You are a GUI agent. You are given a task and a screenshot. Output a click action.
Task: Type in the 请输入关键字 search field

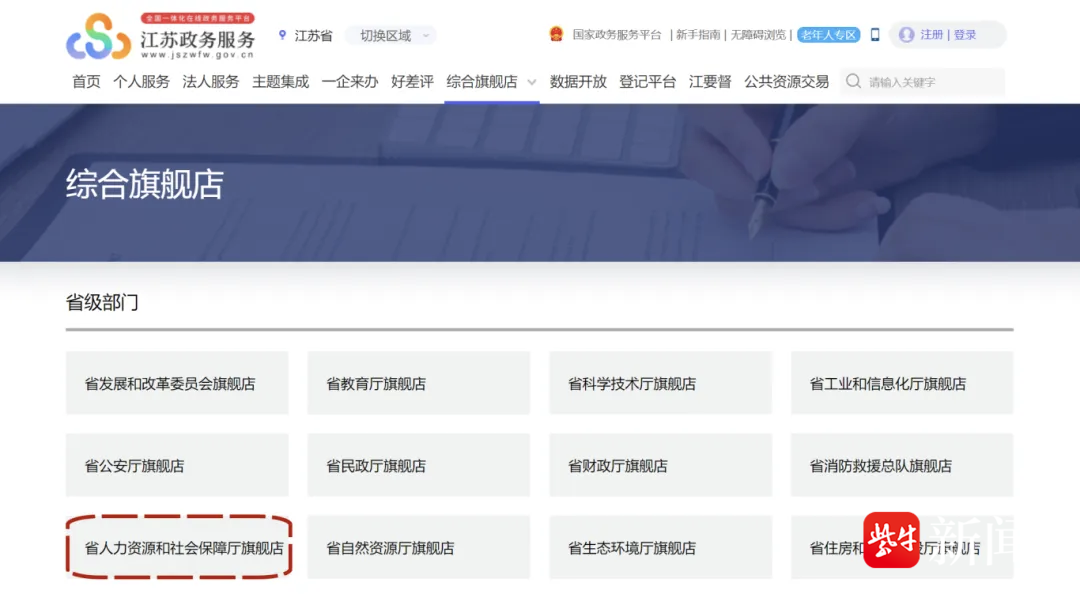point(930,82)
